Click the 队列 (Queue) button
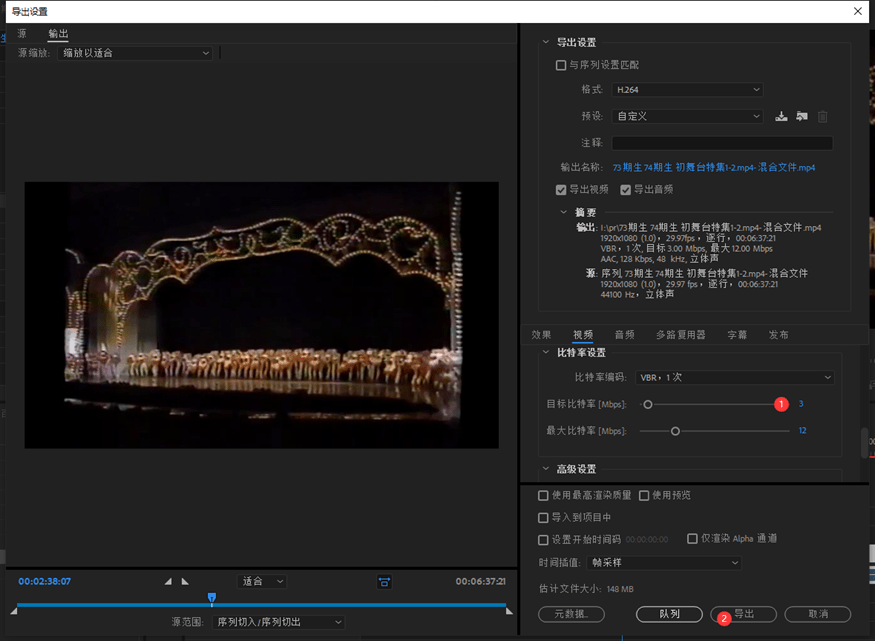The height and width of the screenshot is (641, 875). click(x=669, y=614)
